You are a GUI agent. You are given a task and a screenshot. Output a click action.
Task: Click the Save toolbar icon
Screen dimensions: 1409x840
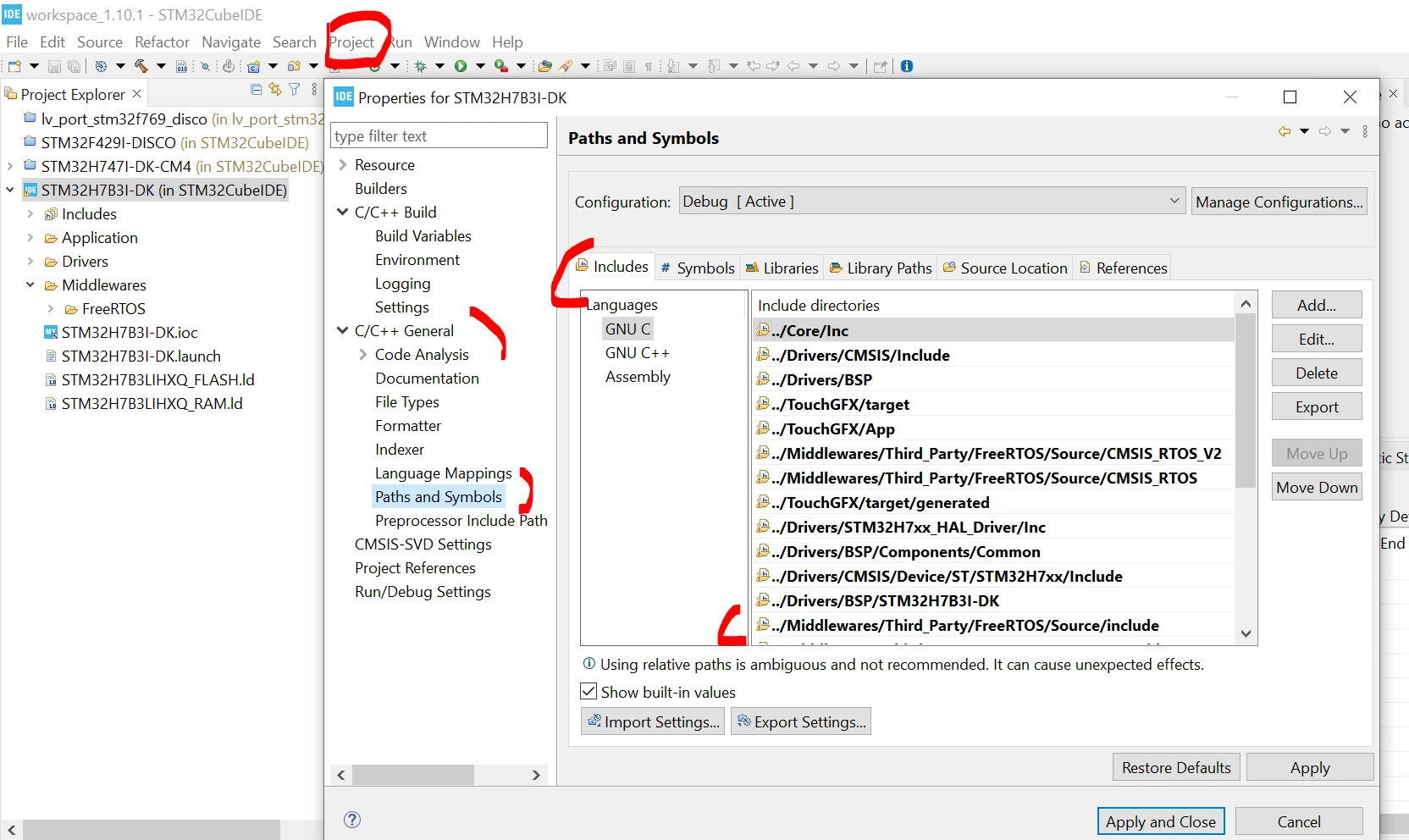(54, 66)
